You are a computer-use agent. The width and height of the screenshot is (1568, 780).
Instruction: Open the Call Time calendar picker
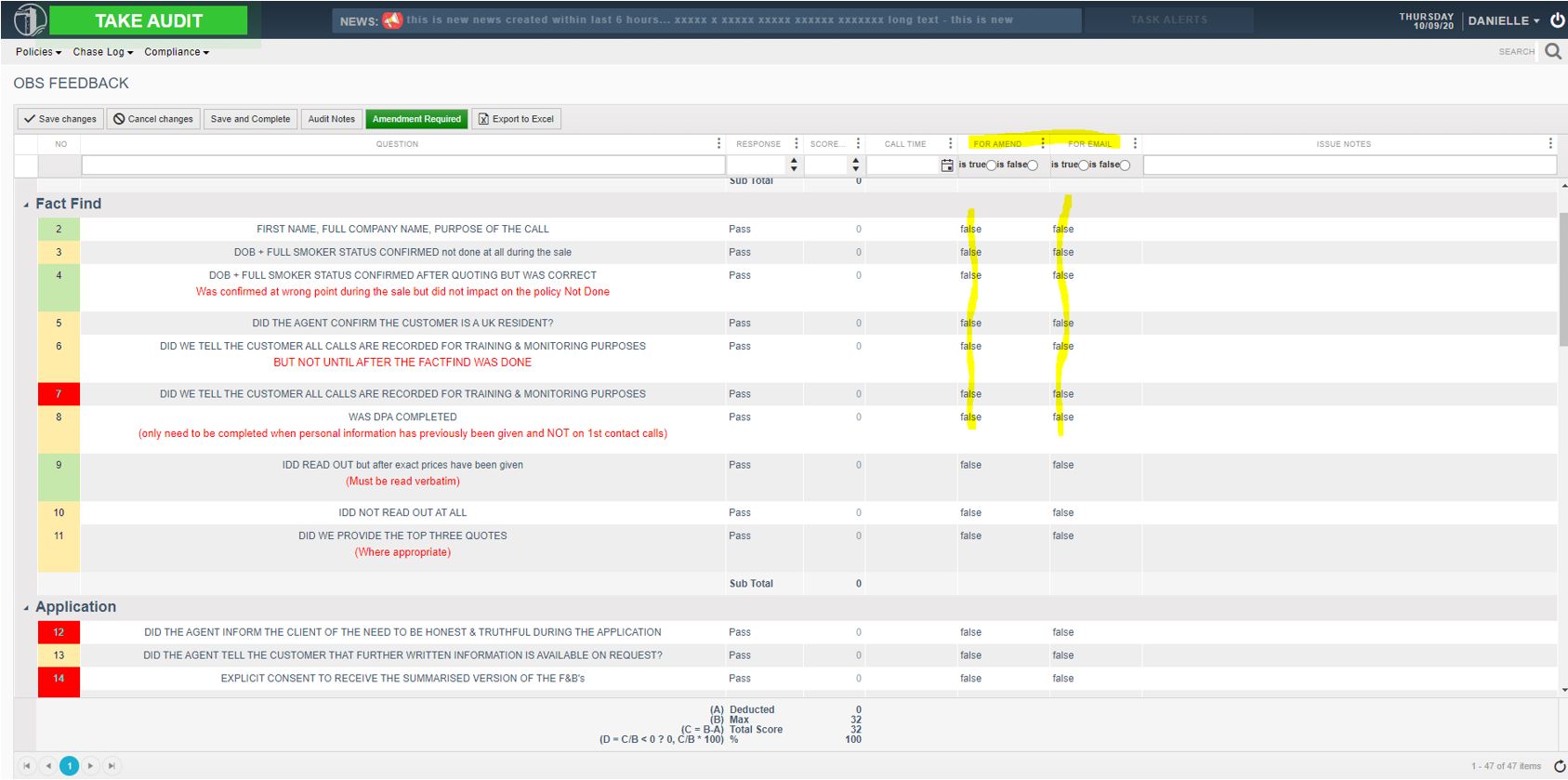(946, 165)
